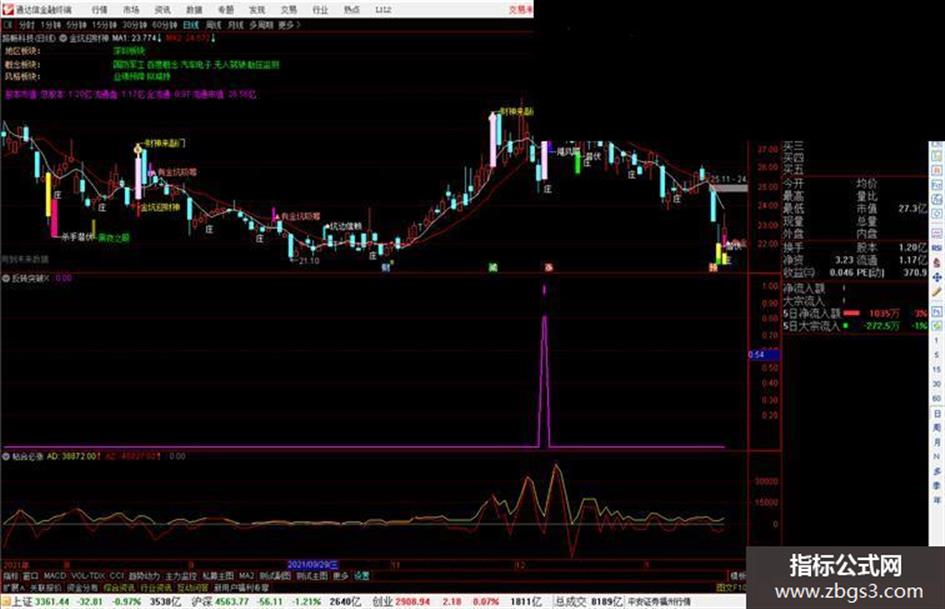Click the round icon before indicator name
The width and height of the screenshot is (945, 609).
[x=63, y=38]
